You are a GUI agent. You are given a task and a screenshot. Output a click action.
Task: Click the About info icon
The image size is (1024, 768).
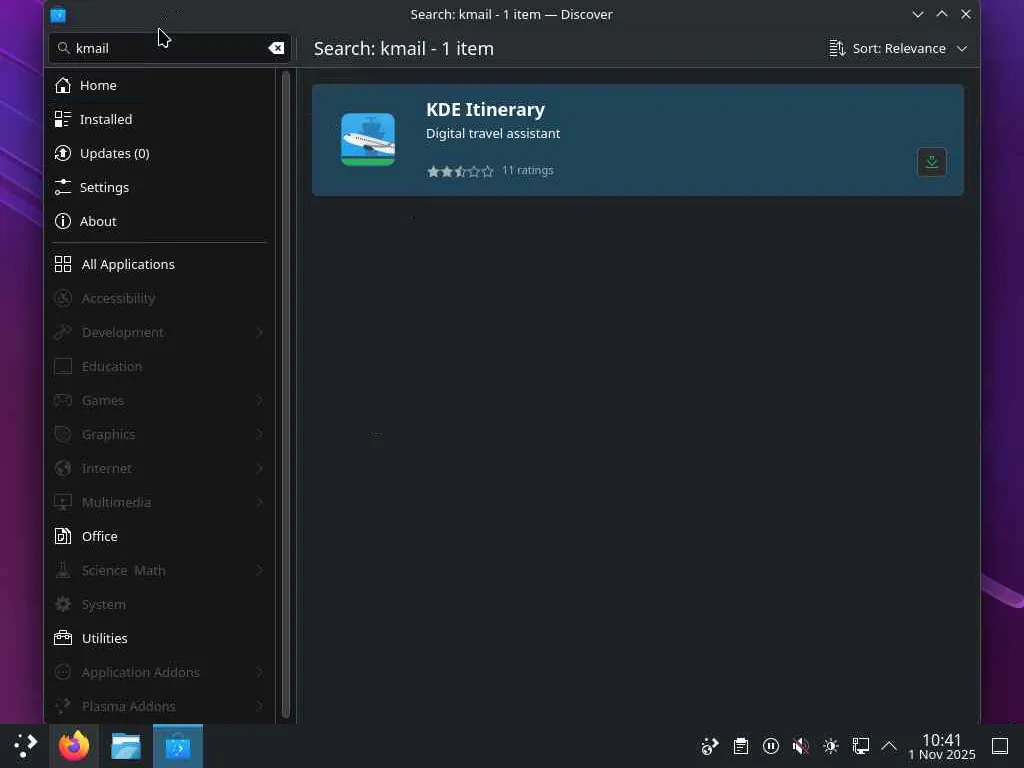63,221
